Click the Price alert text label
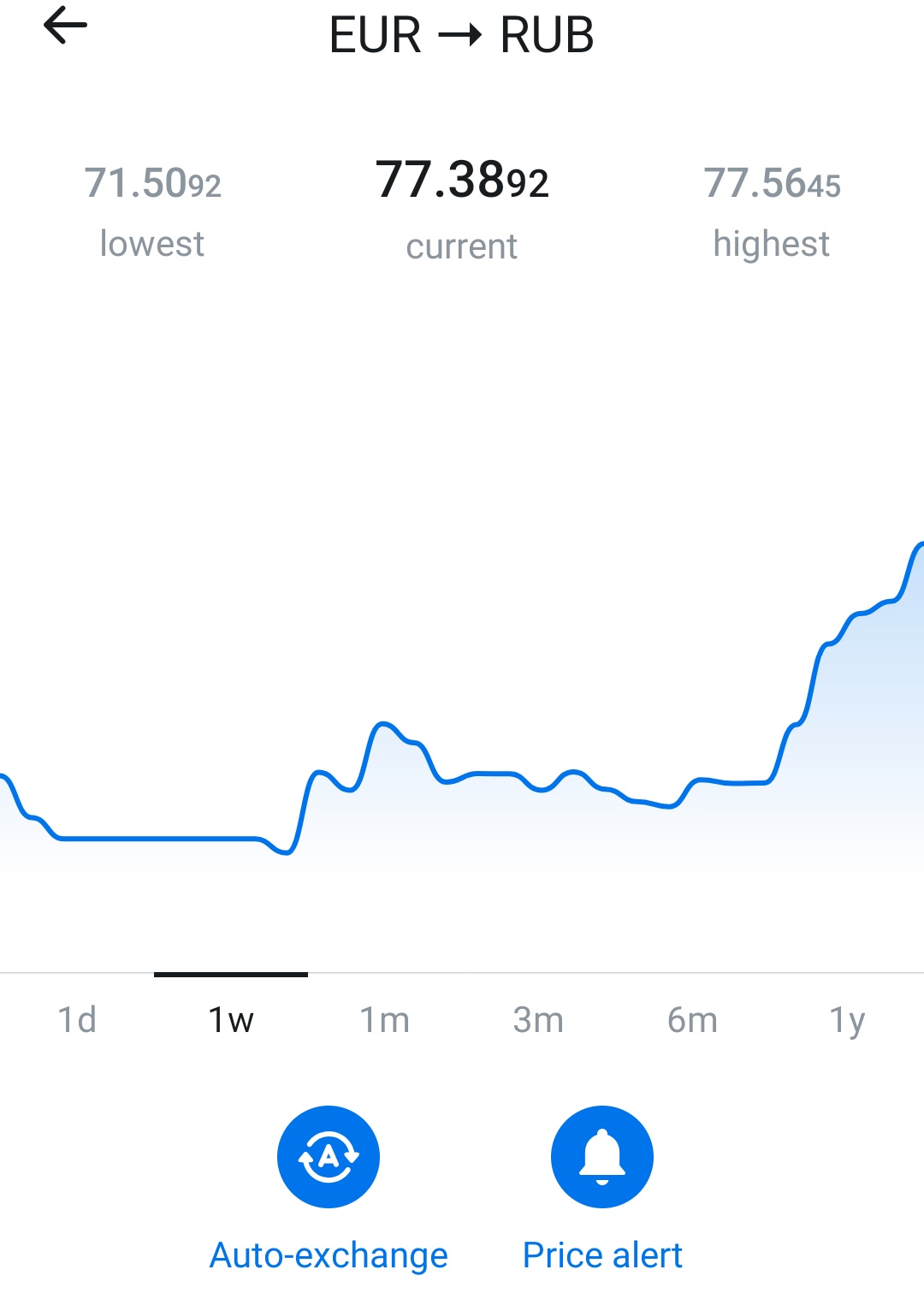 602,1255
